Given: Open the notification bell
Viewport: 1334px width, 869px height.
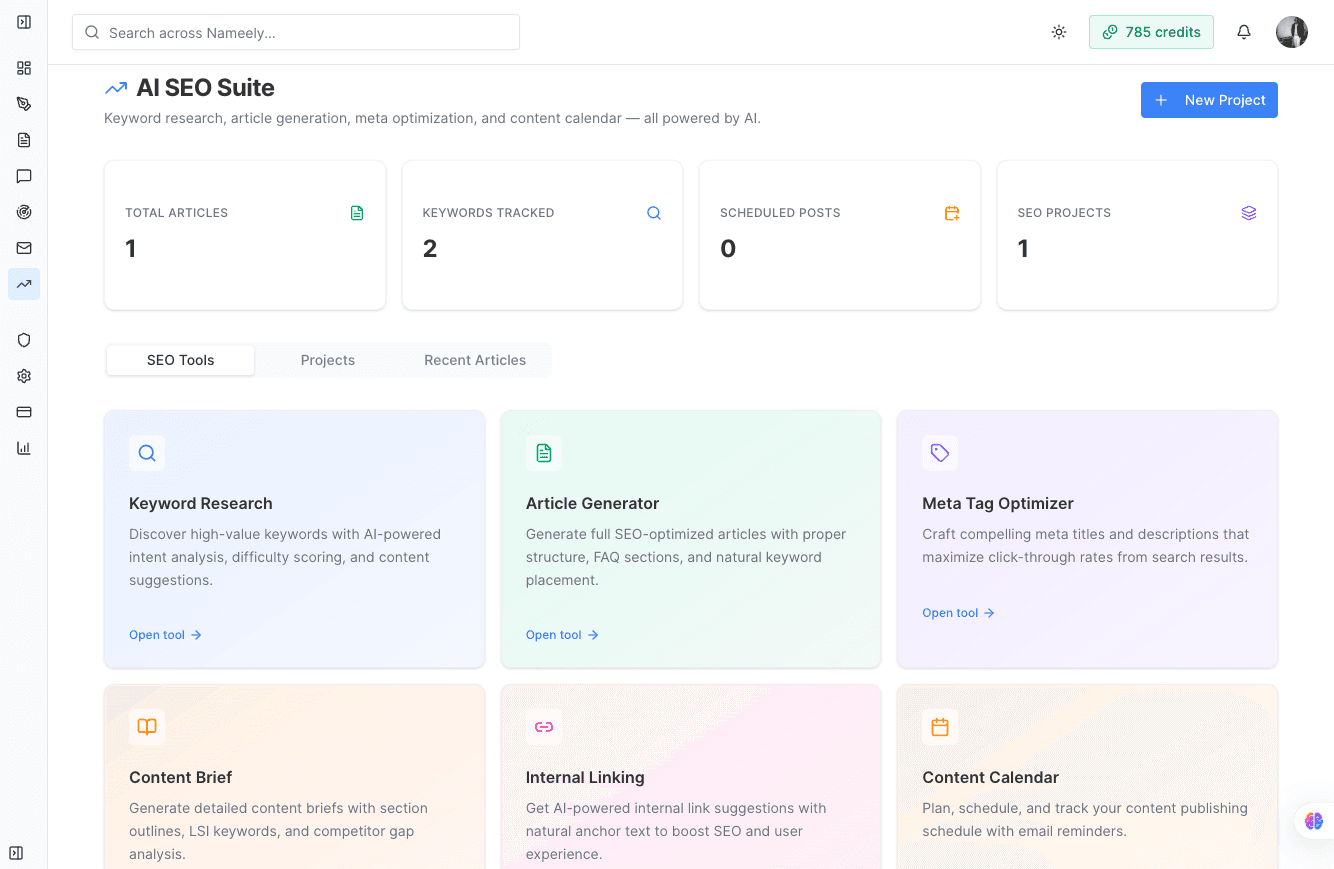Looking at the screenshot, I should [x=1243, y=31].
